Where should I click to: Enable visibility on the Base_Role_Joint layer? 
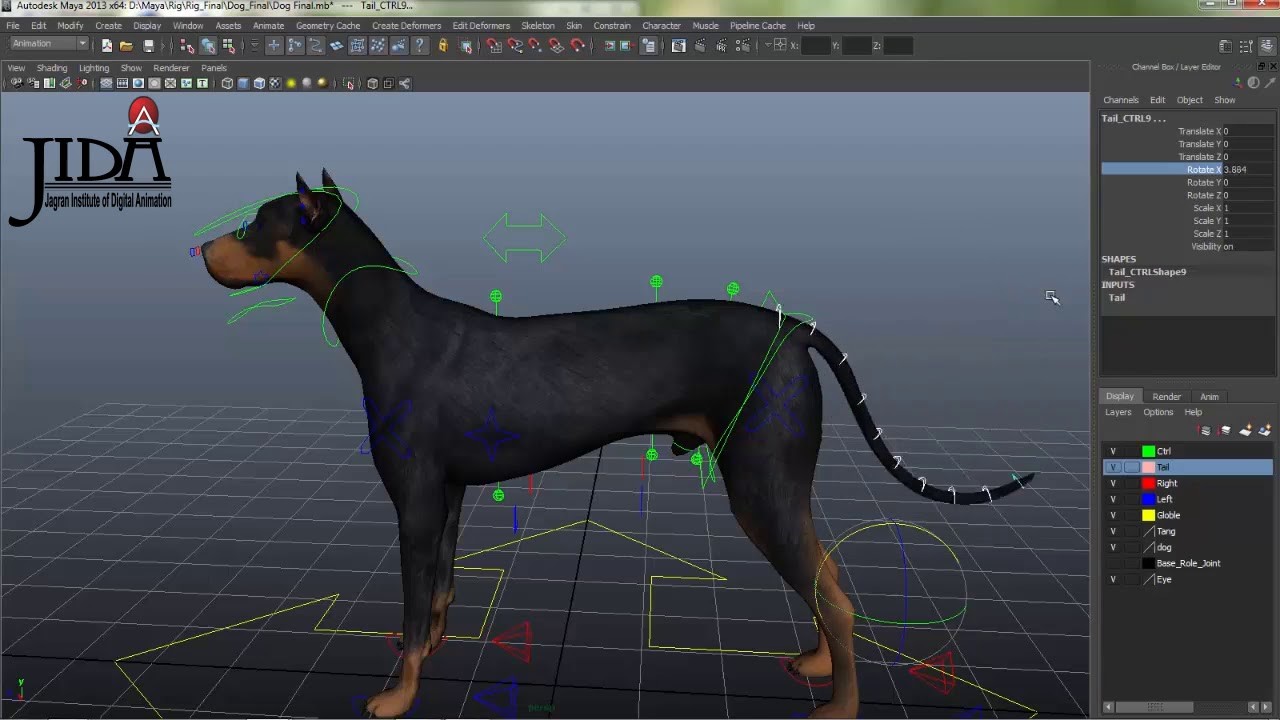pyautogui.click(x=1113, y=563)
